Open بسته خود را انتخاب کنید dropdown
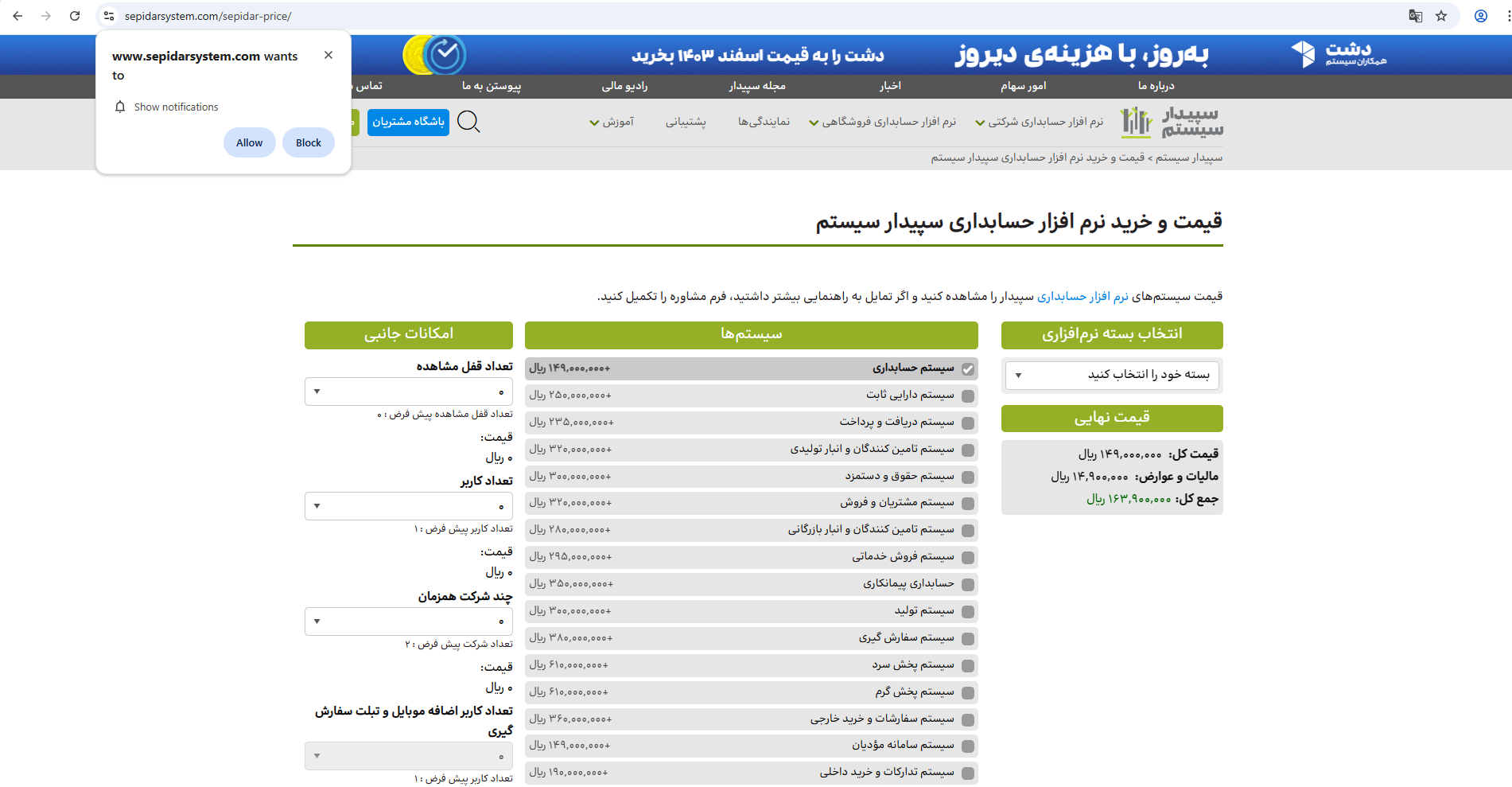 pos(1112,375)
